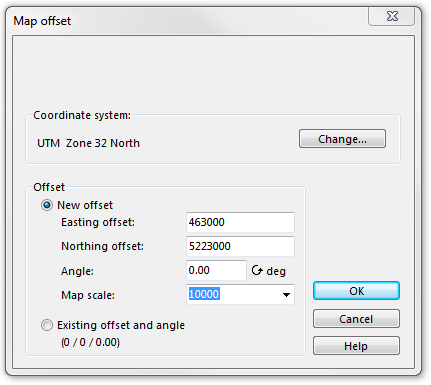
Task: Click the rotation icon beside deg
Action: 257,270
